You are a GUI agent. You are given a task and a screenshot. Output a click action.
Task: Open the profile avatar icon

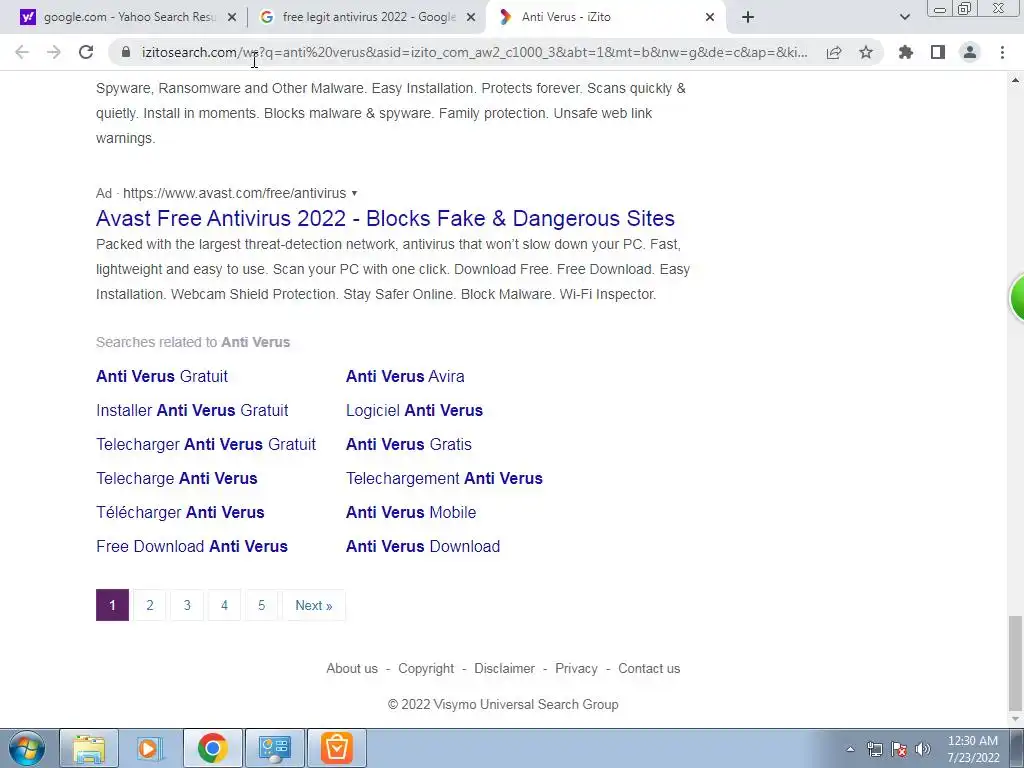[x=970, y=52]
